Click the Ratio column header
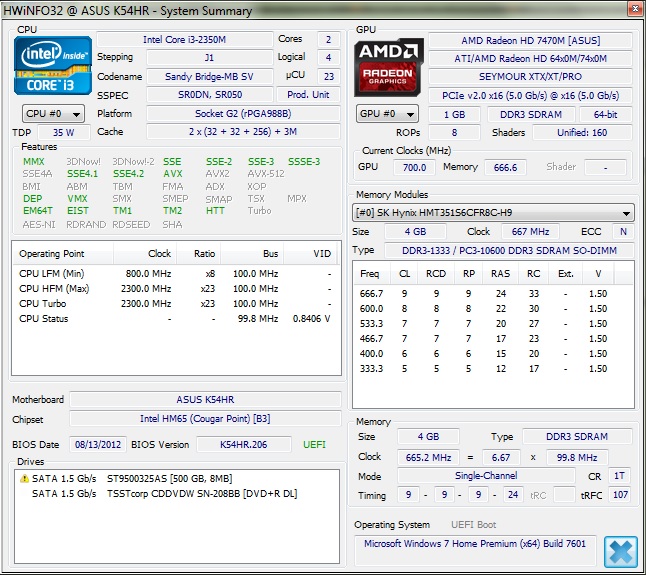This screenshot has height=575, width=646. pos(199,254)
